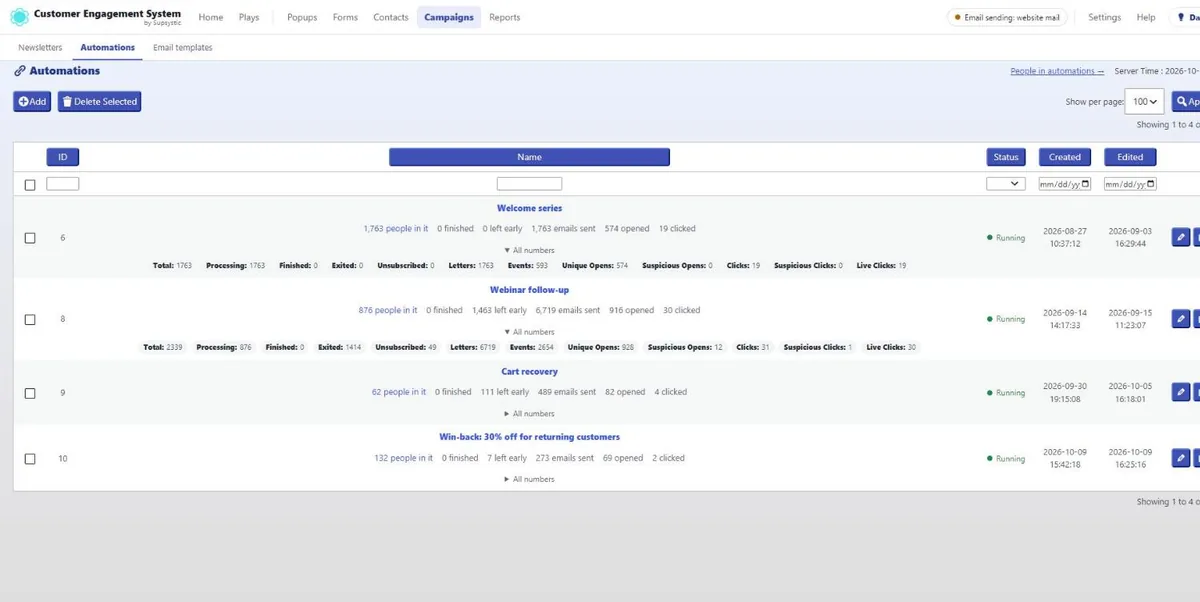Open edit pencil for Cart recovery row
The height and width of the screenshot is (602, 1200).
click(x=1181, y=393)
